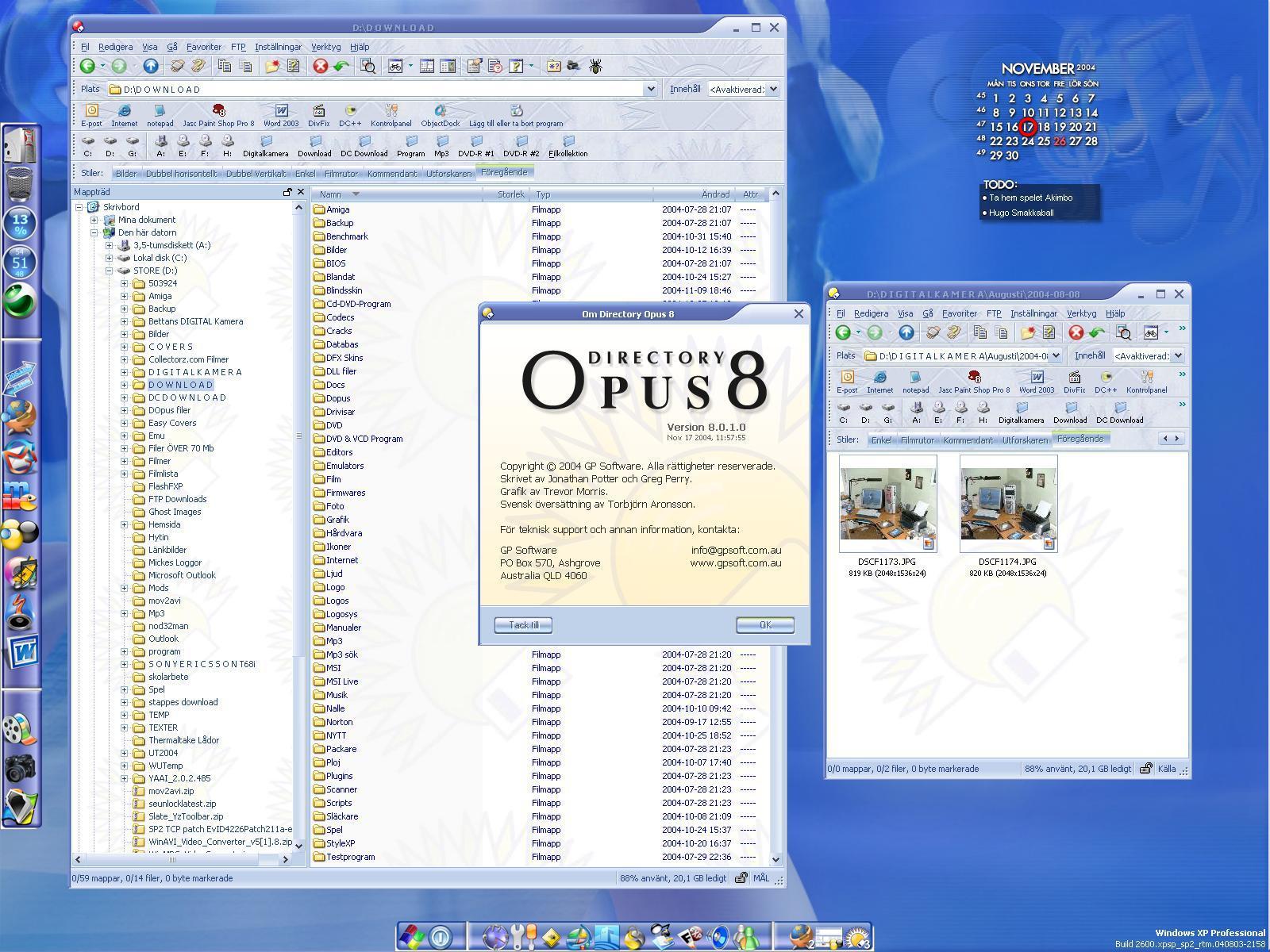Open the camera icon in left dock

(21, 768)
